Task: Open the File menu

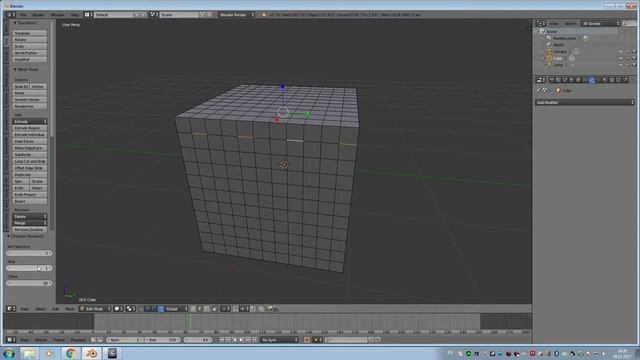Action: (23, 15)
